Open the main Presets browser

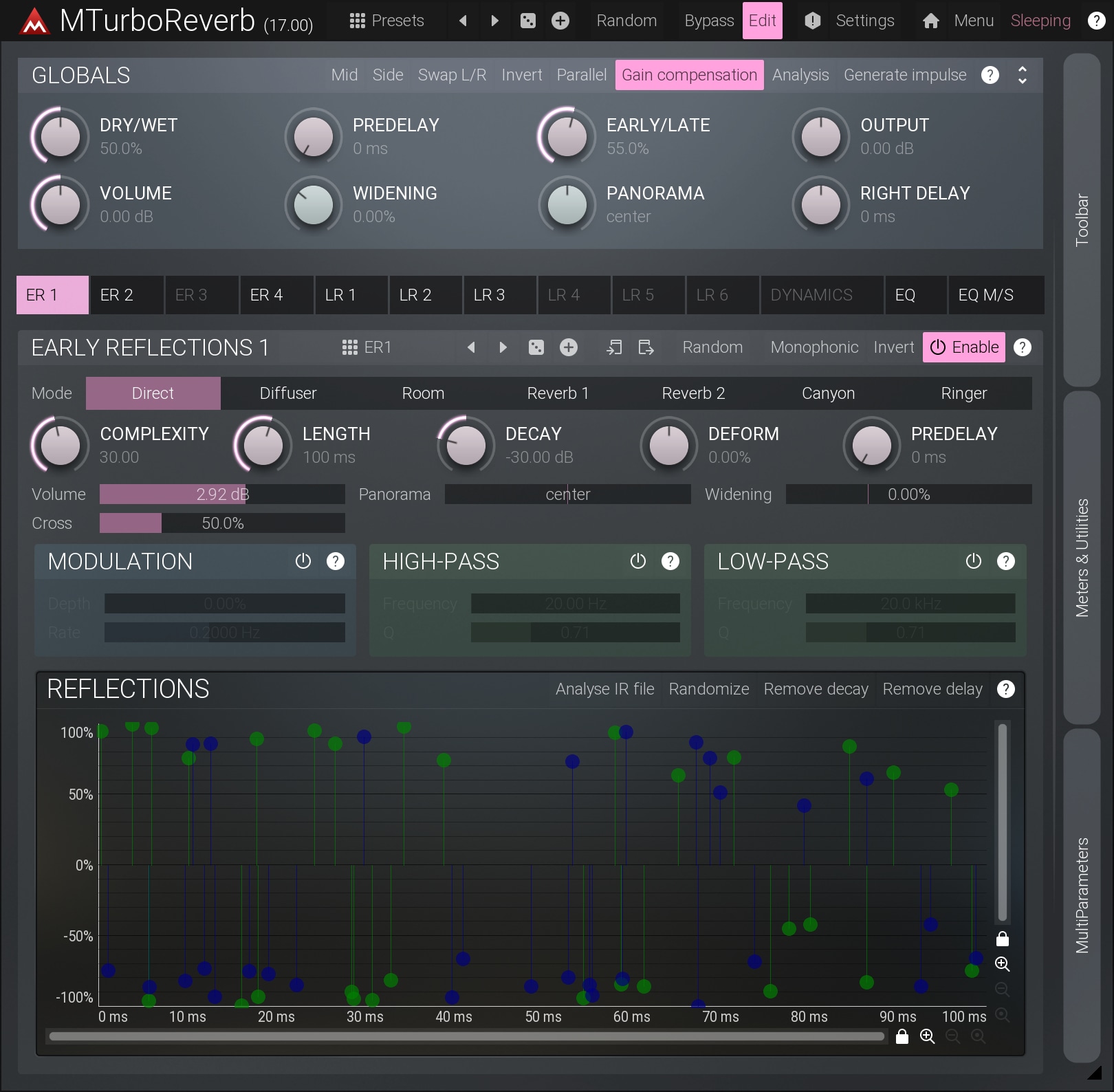386,21
